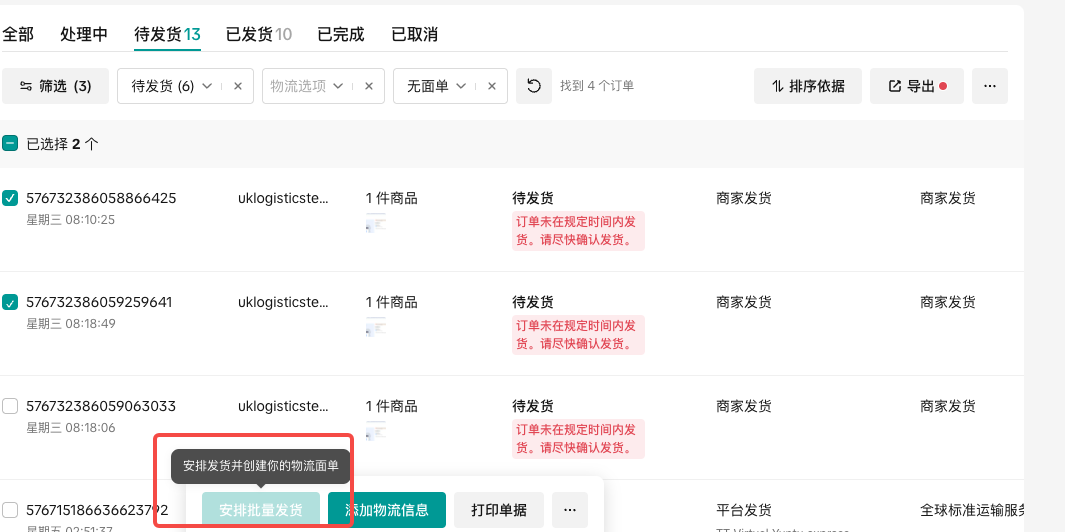The width and height of the screenshot is (1065, 532).
Task: Toggle the select-all checkbox next to 已选择
Action: [10, 144]
